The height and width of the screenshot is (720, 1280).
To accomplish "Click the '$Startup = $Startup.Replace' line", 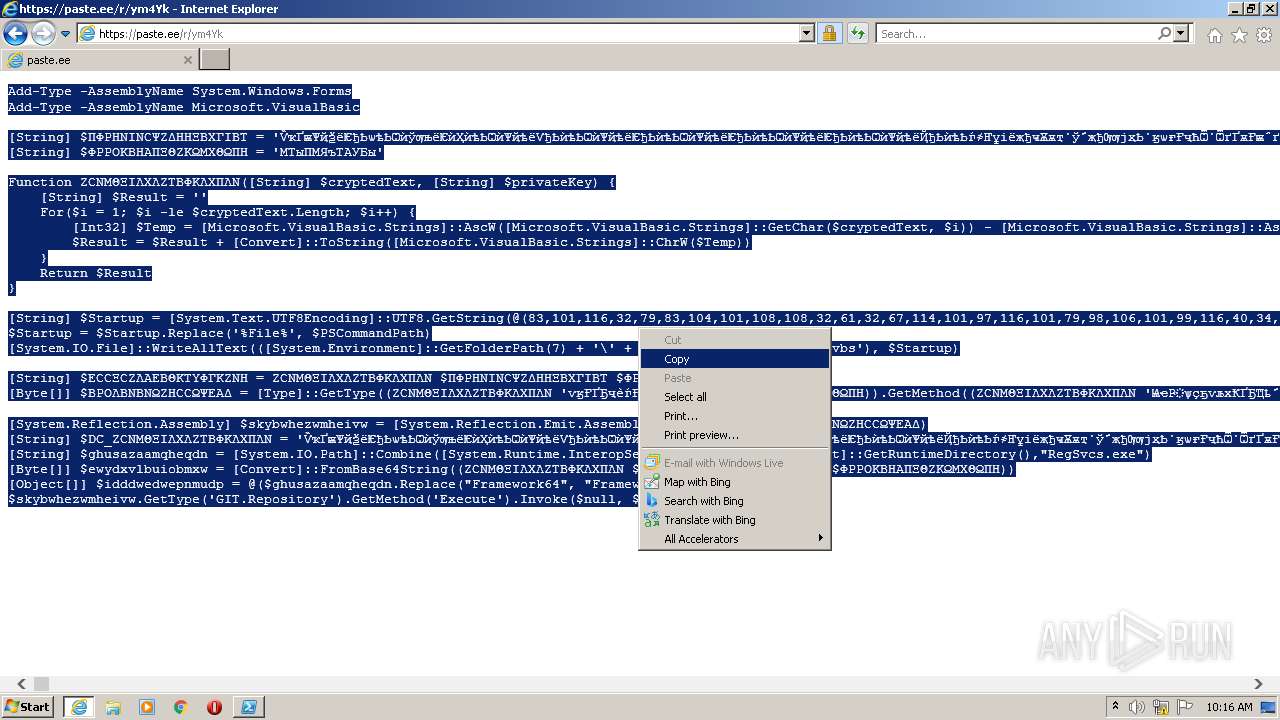I will coord(219,333).
